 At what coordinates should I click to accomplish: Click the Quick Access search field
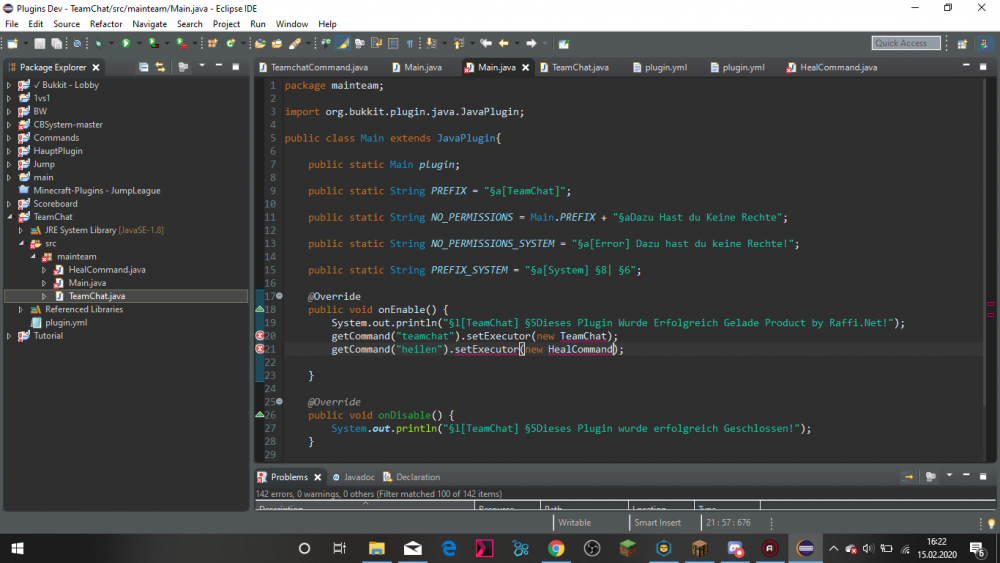click(906, 43)
